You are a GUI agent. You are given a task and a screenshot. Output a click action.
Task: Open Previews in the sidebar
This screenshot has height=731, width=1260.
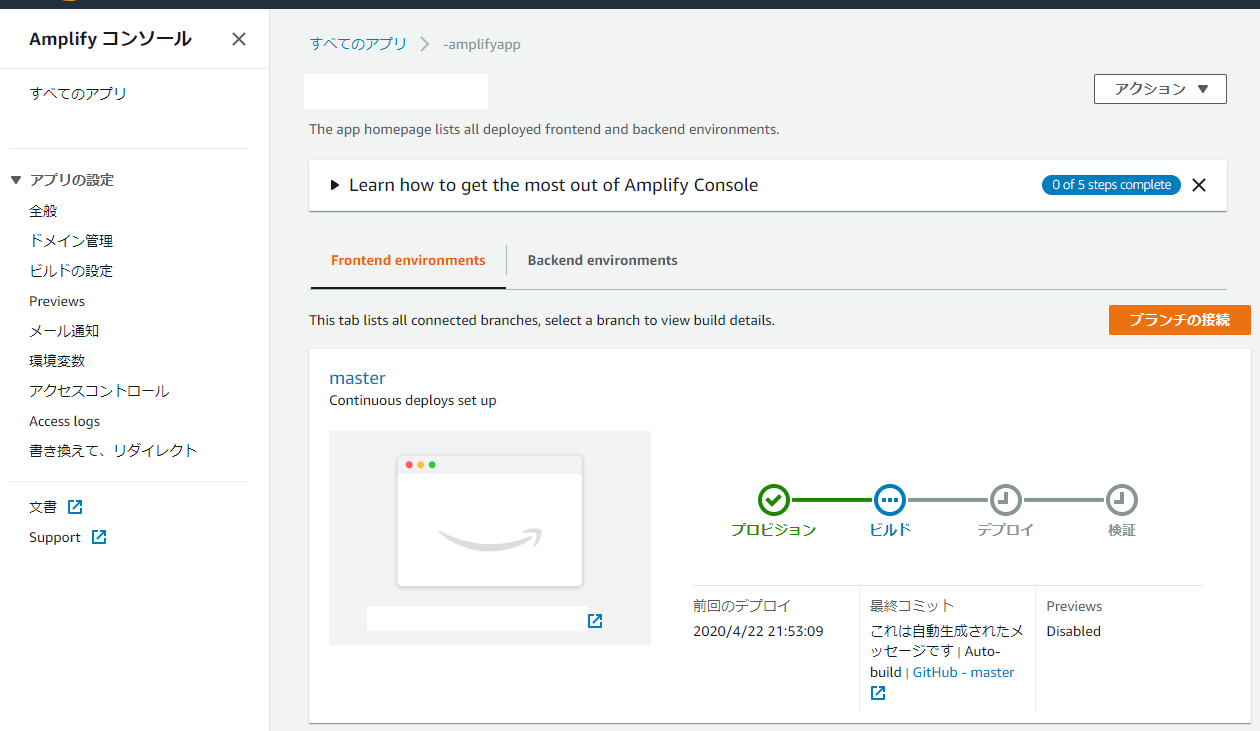(57, 301)
